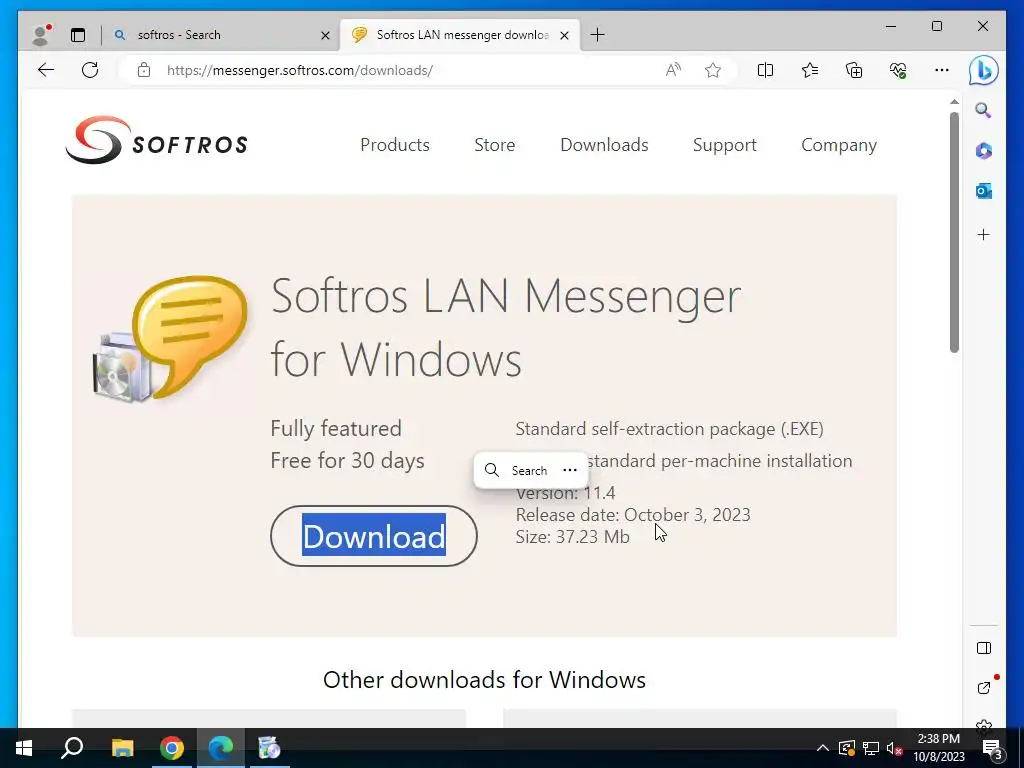This screenshot has width=1024, height=768.
Task: Open link in external window sidebar icon
Action: pos(984,688)
